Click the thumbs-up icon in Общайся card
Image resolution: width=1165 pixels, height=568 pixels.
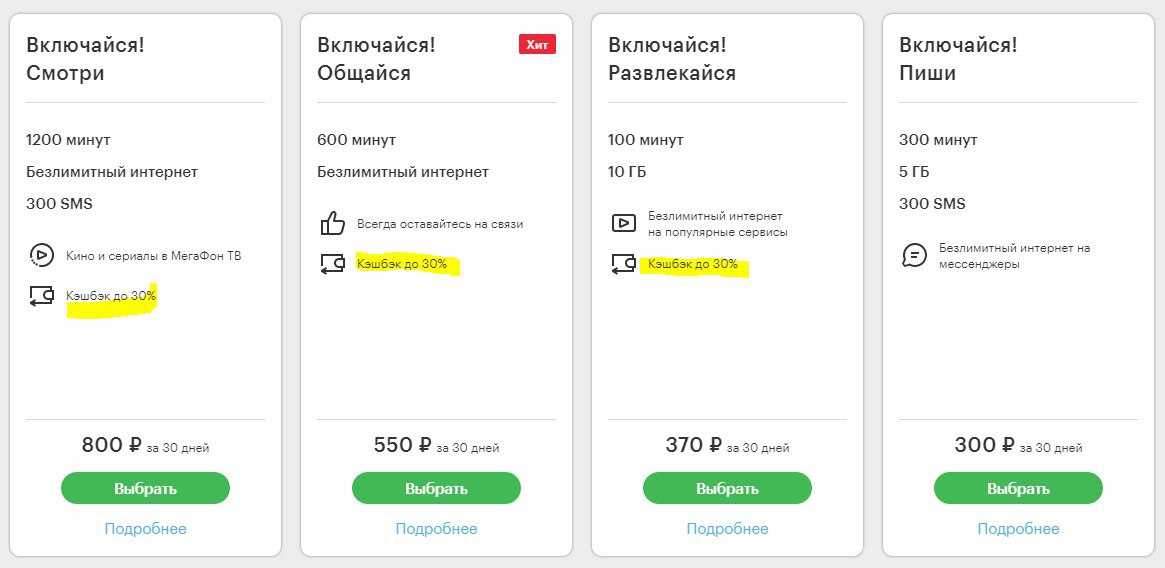pos(333,223)
